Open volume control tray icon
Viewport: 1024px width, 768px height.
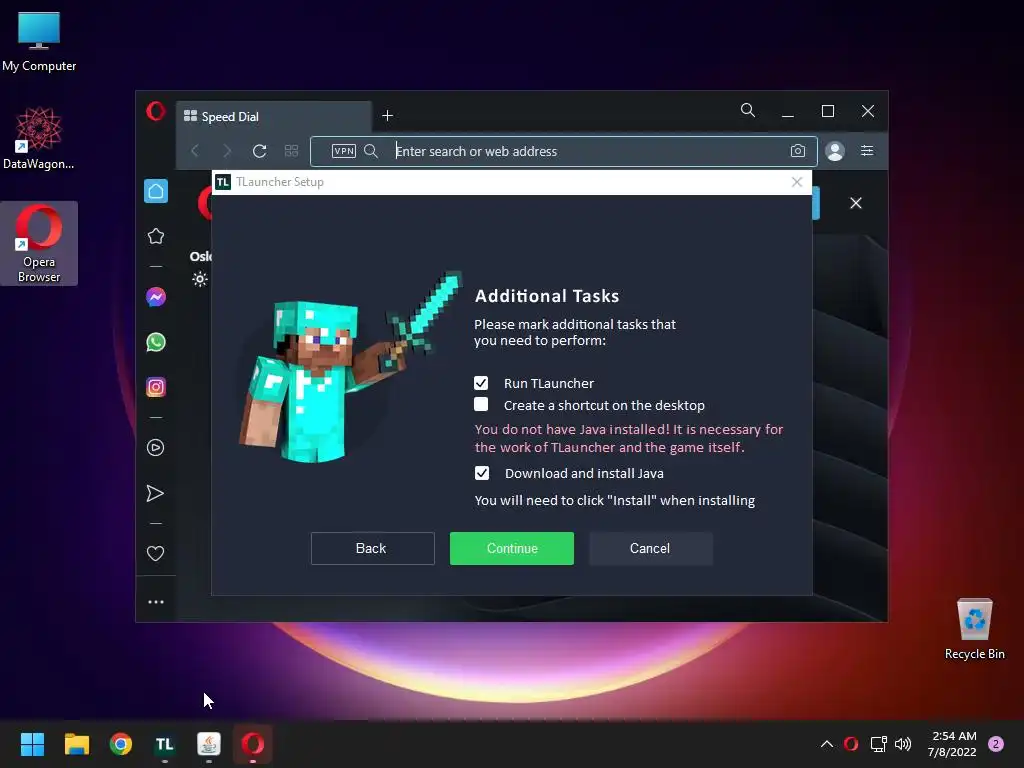point(903,744)
